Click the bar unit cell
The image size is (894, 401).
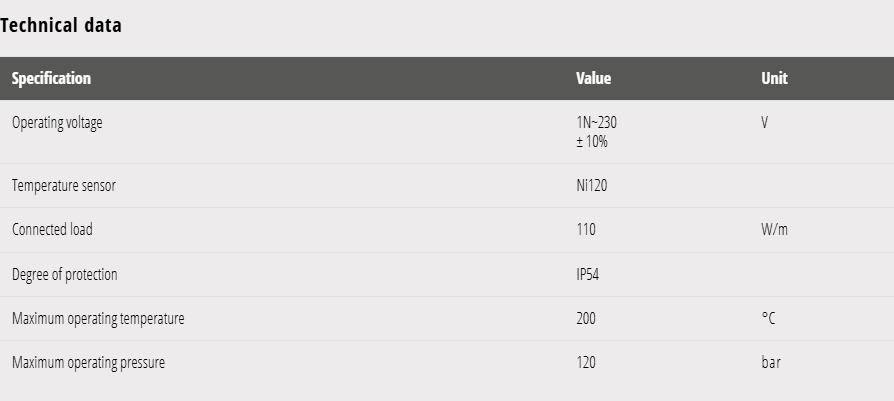click(771, 363)
